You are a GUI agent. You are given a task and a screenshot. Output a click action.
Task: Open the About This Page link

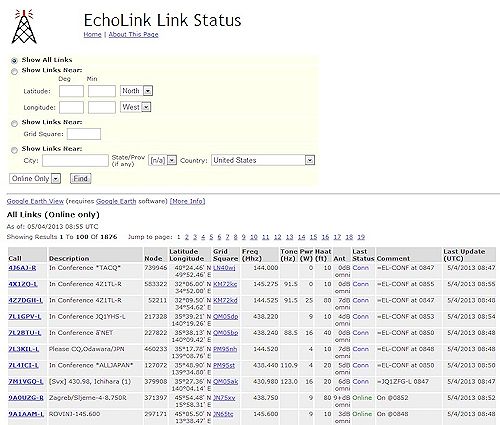[x=133, y=34]
